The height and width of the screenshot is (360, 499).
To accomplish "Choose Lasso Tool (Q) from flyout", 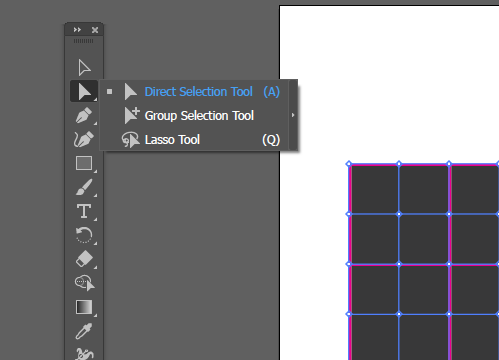I will [x=194, y=140].
